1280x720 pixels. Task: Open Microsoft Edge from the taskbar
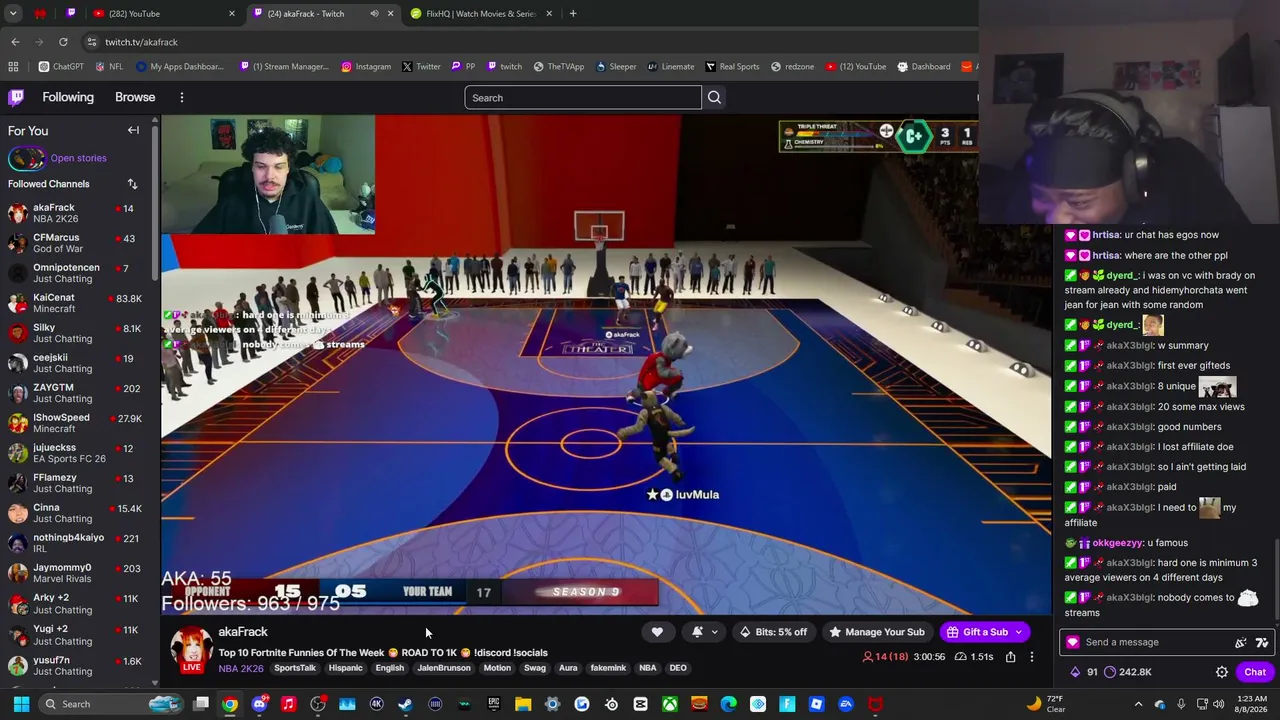point(729,704)
